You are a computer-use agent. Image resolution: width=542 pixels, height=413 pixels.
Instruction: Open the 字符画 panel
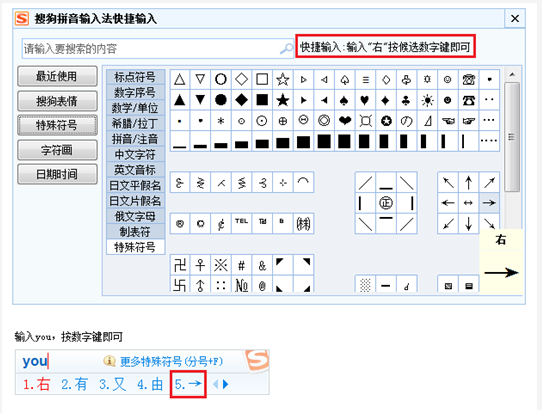(x=57, y=150)
